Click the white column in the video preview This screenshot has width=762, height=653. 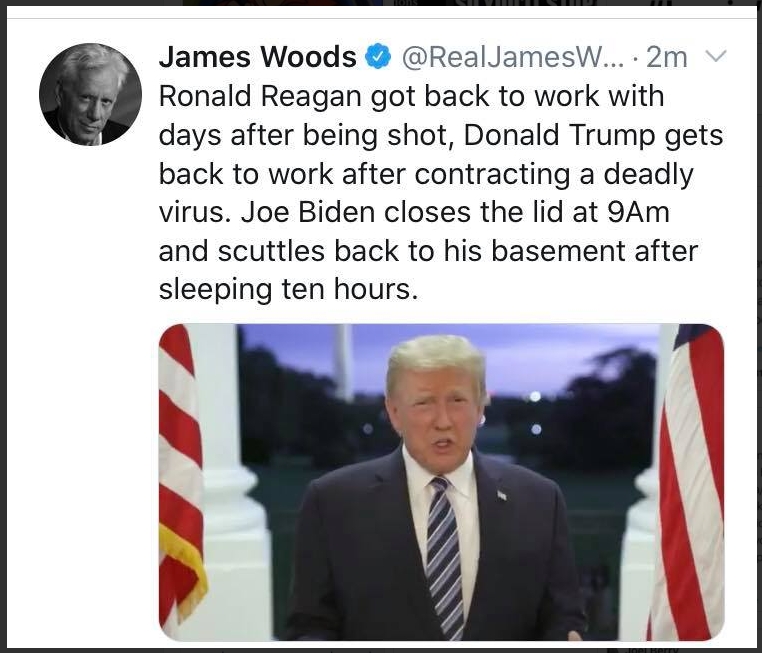pos(231,482)
